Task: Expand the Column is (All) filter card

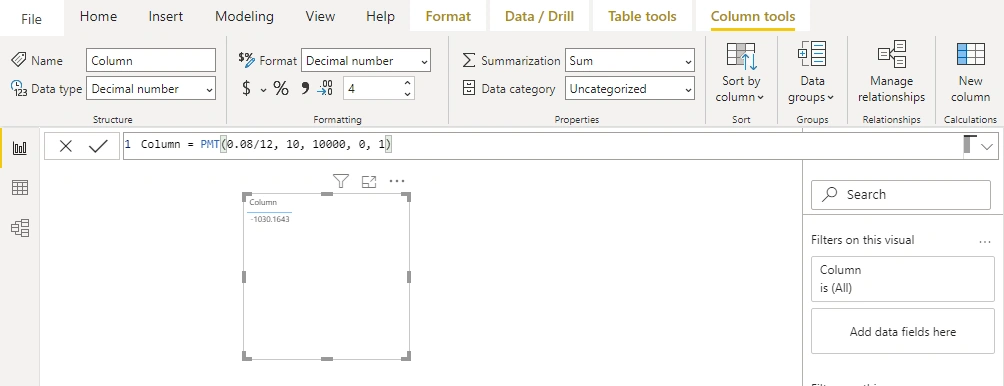Action: click(902, 278)
